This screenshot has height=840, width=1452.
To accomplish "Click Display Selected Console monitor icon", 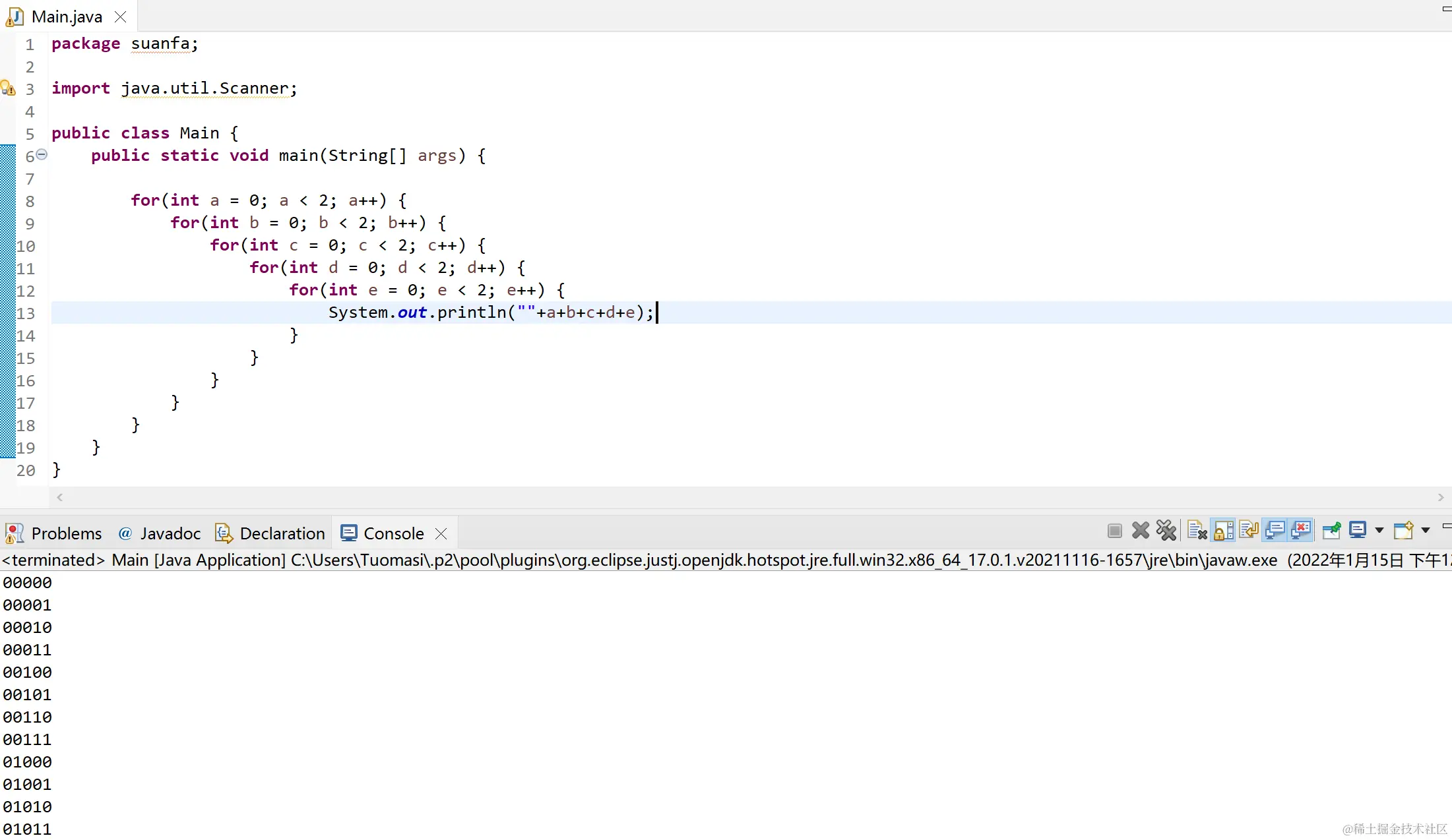I will coord(1358,531).
